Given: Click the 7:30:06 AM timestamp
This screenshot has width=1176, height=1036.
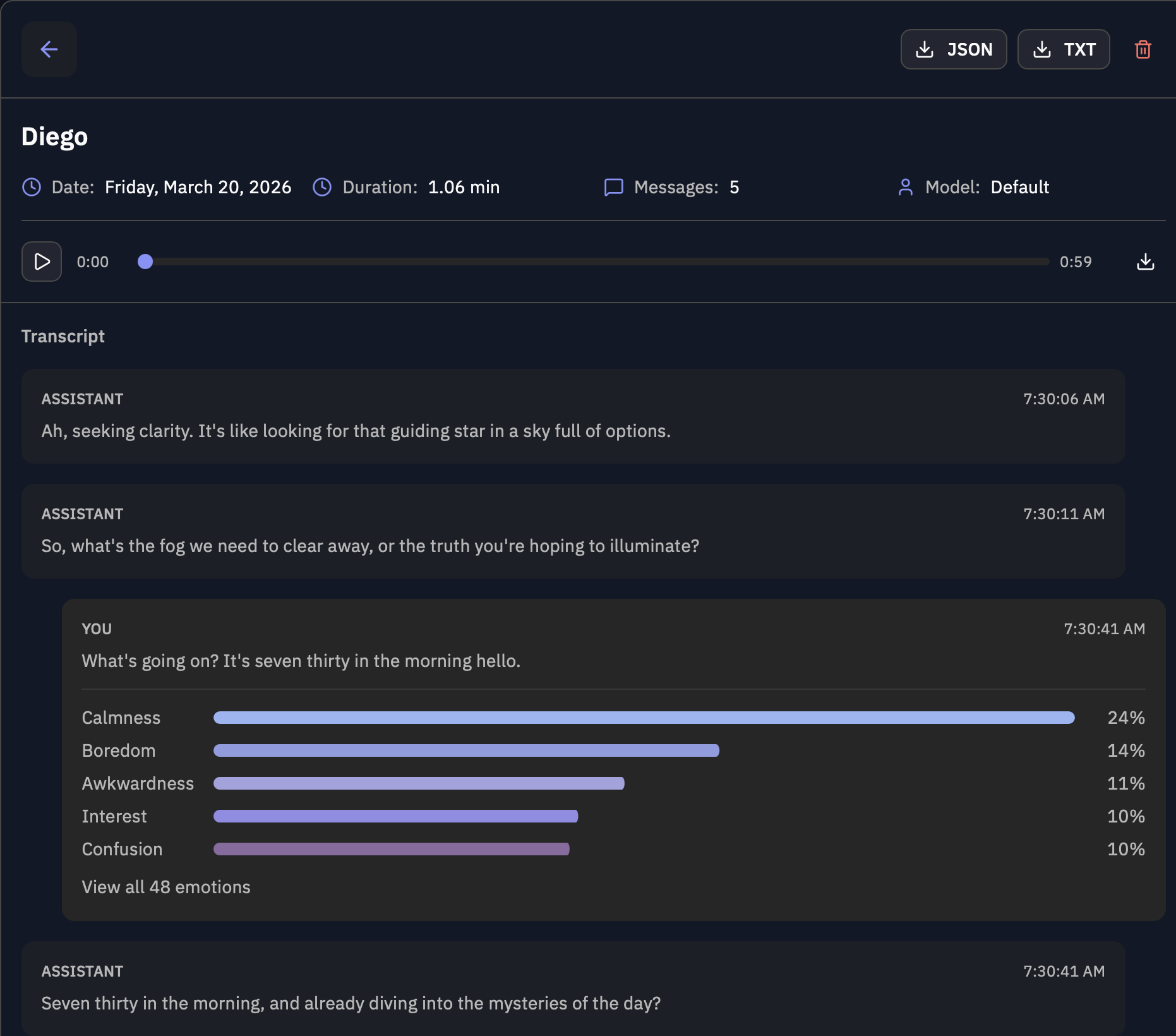Looking at the screenshot, I should coord(1064,399).
